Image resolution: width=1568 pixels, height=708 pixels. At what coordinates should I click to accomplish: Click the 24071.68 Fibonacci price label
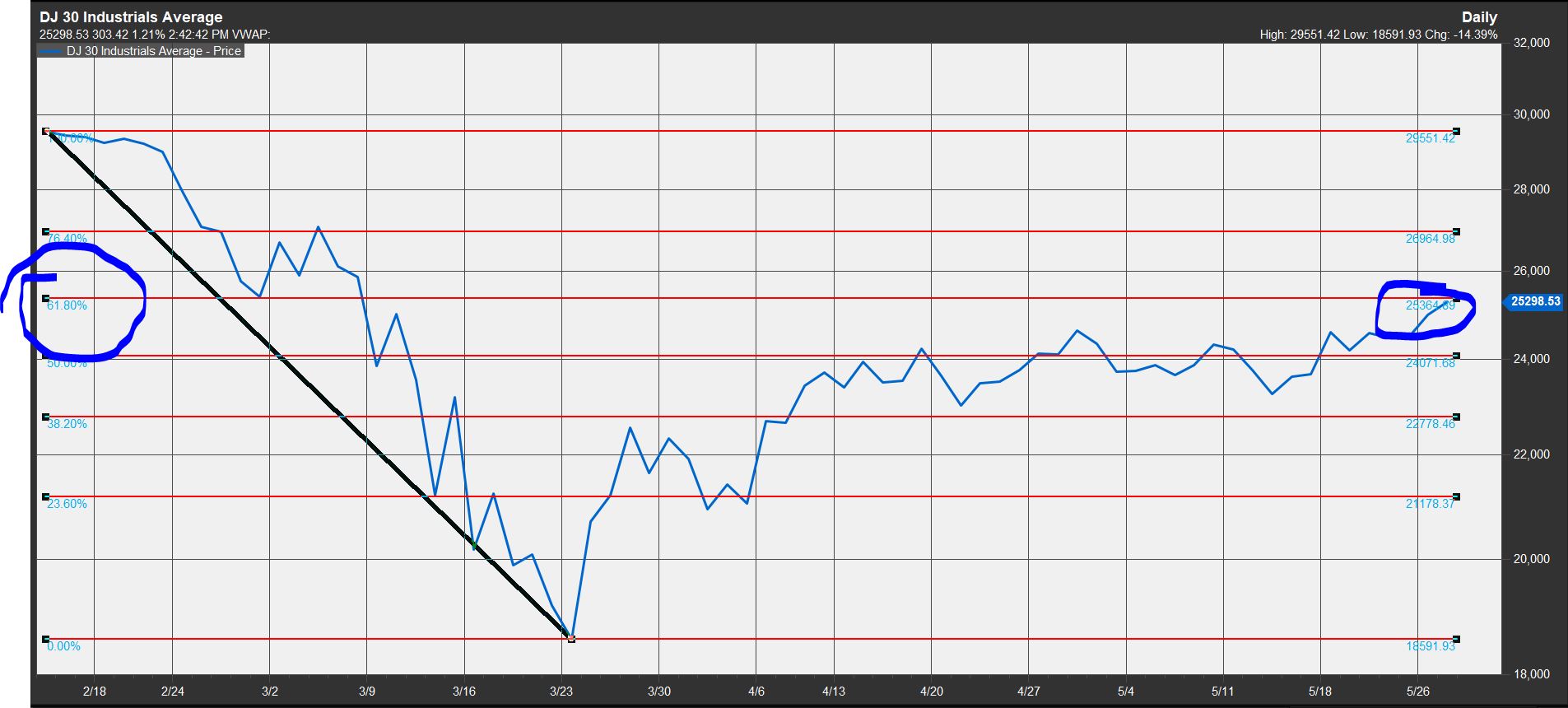pyautogui.click(x=1431, y=363)
